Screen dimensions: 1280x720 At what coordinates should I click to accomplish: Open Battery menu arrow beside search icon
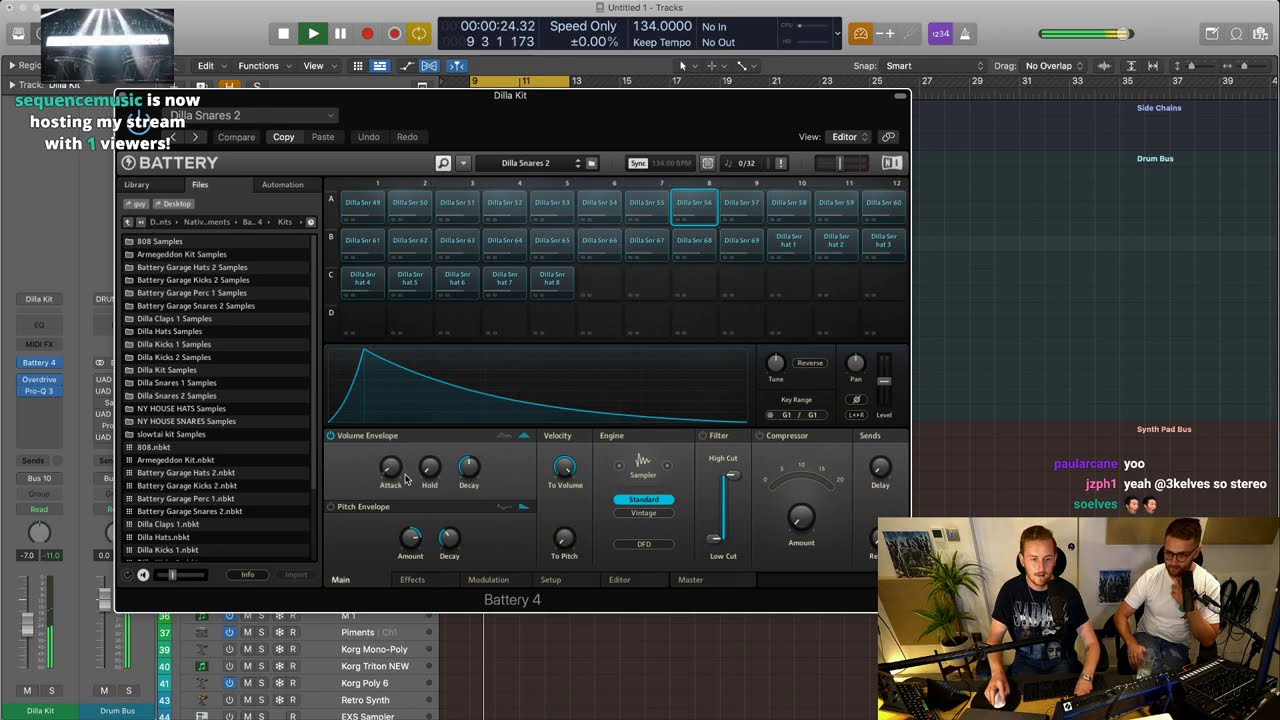tap(463, 163)
